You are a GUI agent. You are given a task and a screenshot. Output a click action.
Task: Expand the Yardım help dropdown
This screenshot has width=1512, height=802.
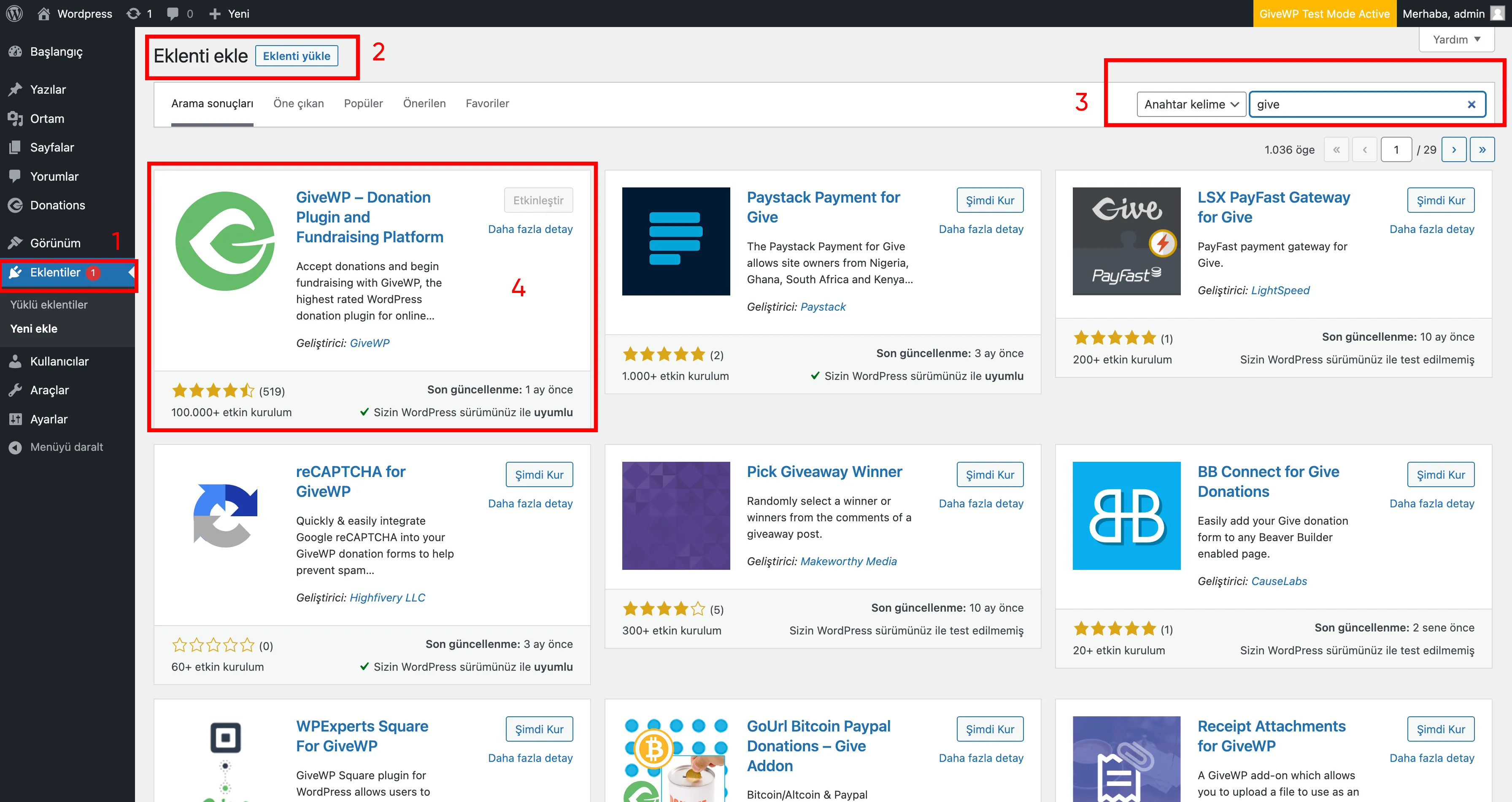1456,39
